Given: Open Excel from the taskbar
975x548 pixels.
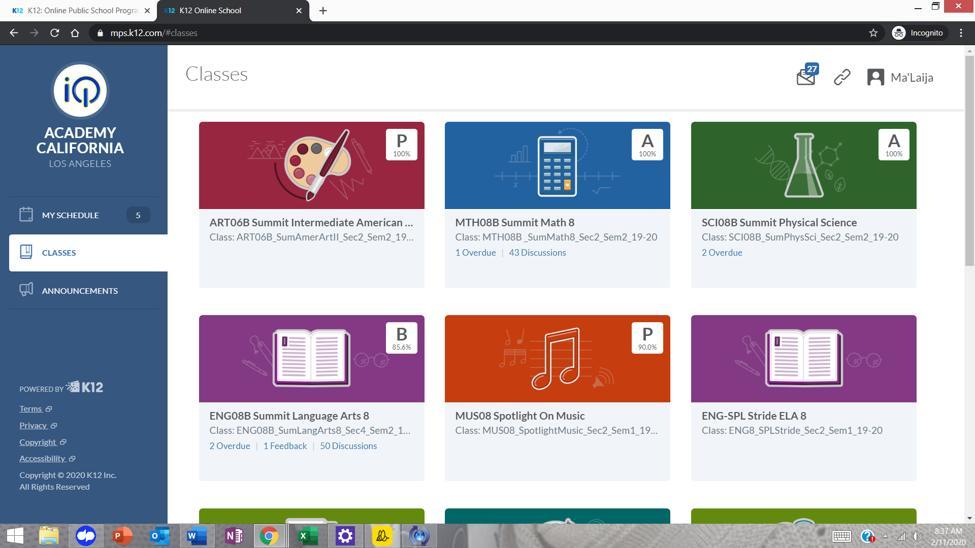Looking at the screenshot, I should 306,536.
